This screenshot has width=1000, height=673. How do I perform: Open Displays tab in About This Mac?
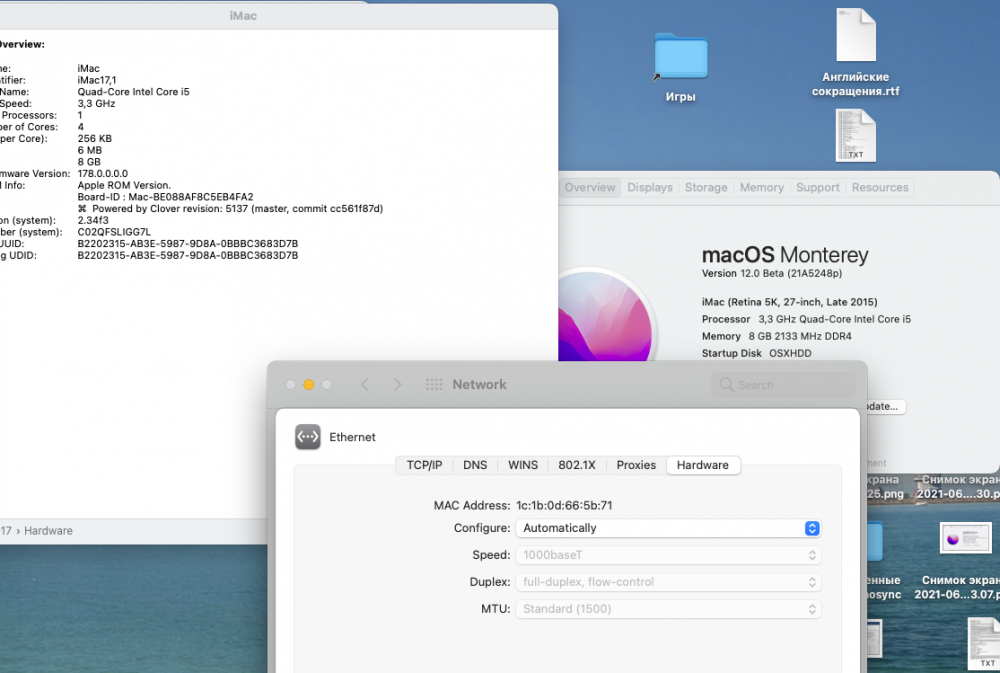(x=650, y=188)
